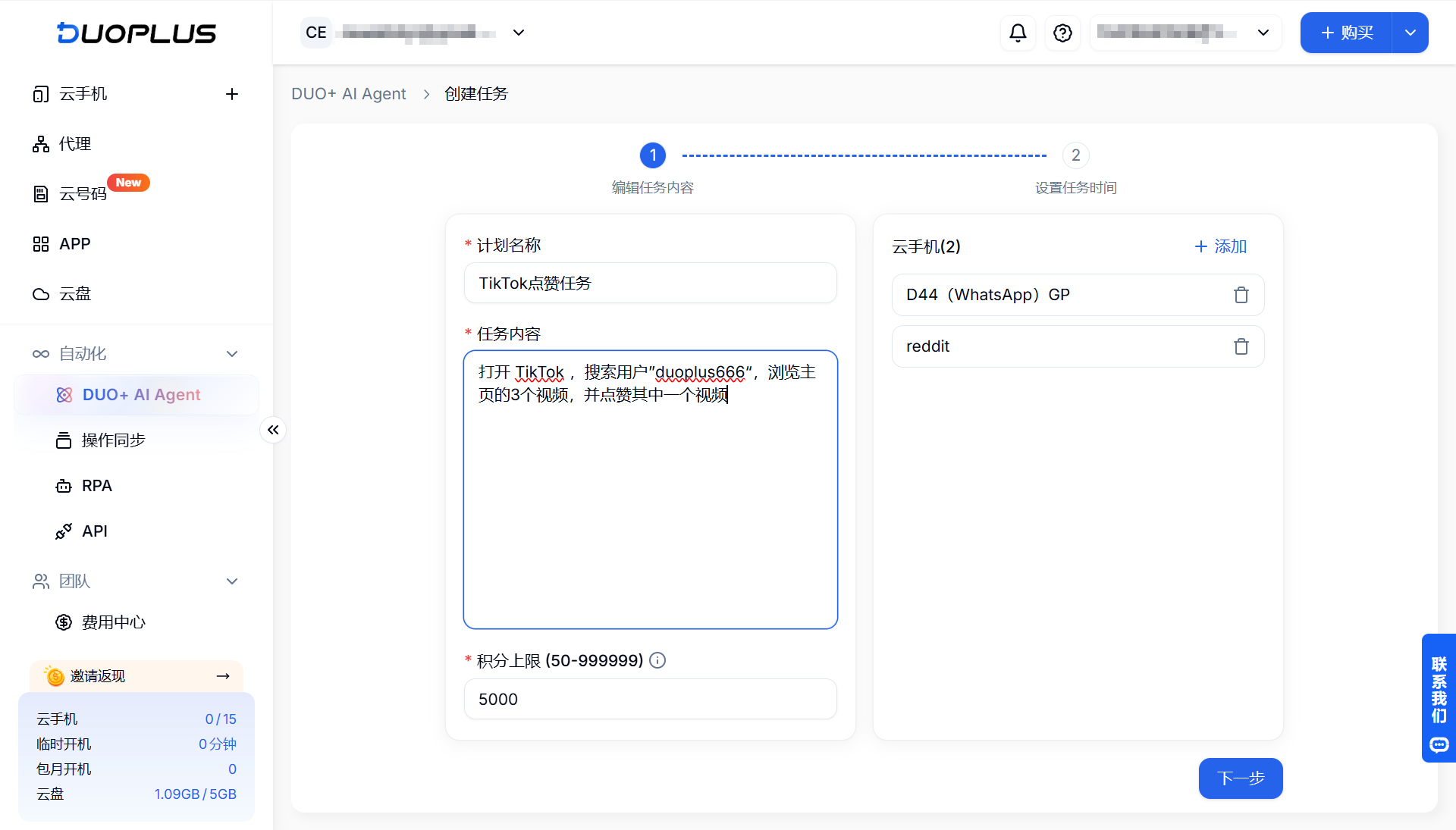Click the 临时开机 0分钟 value
This screenshot has width=1456, height=830.
click(x=218, y=744)
